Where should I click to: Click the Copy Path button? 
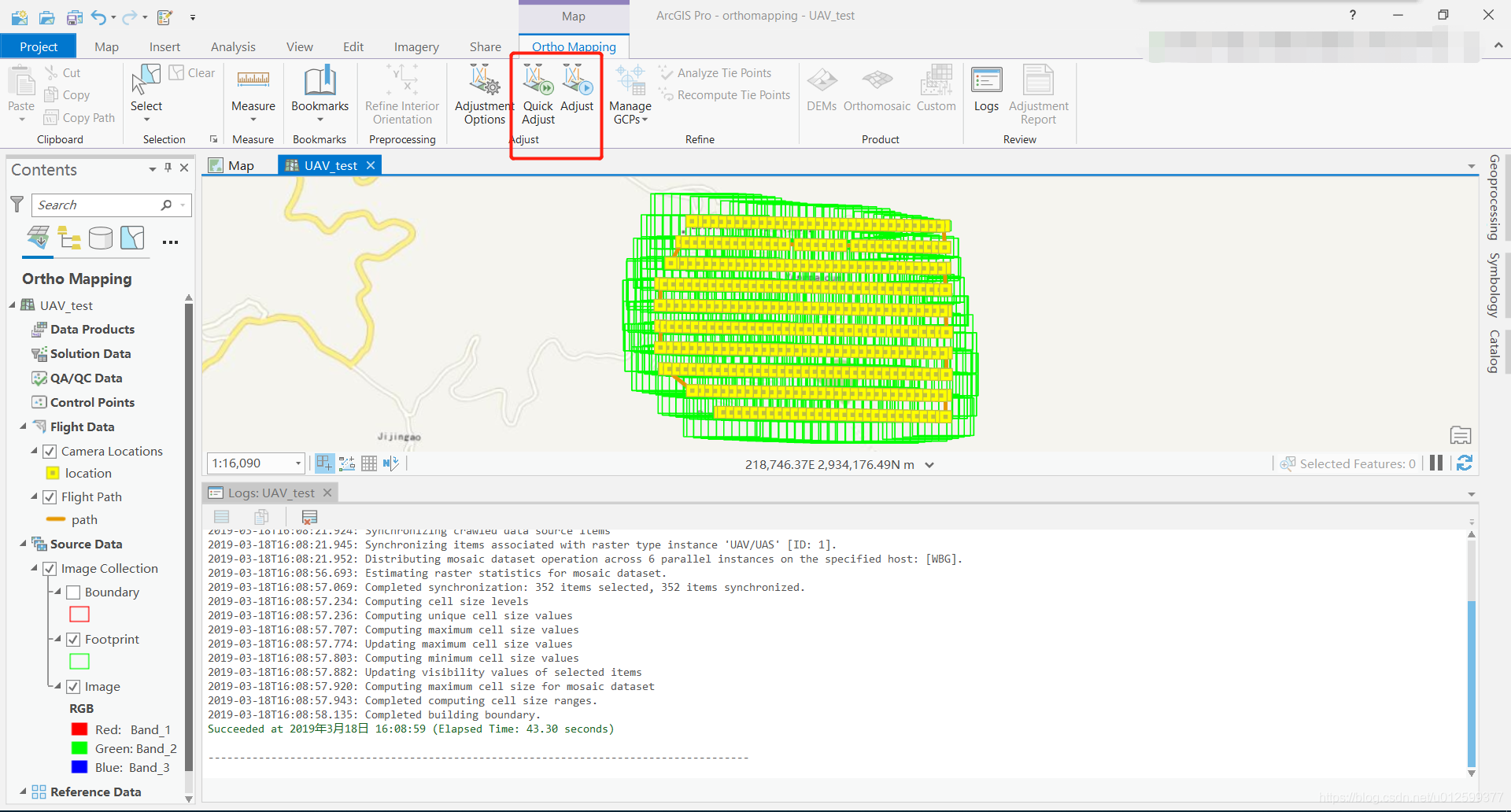tap(79, 117)
